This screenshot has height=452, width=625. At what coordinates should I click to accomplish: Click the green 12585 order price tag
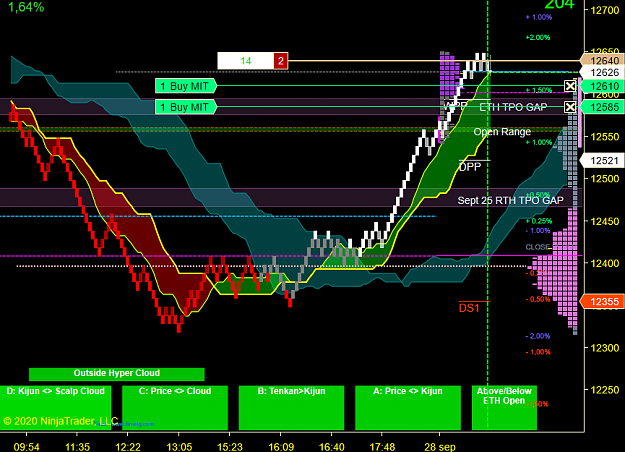tap(602, 107)
